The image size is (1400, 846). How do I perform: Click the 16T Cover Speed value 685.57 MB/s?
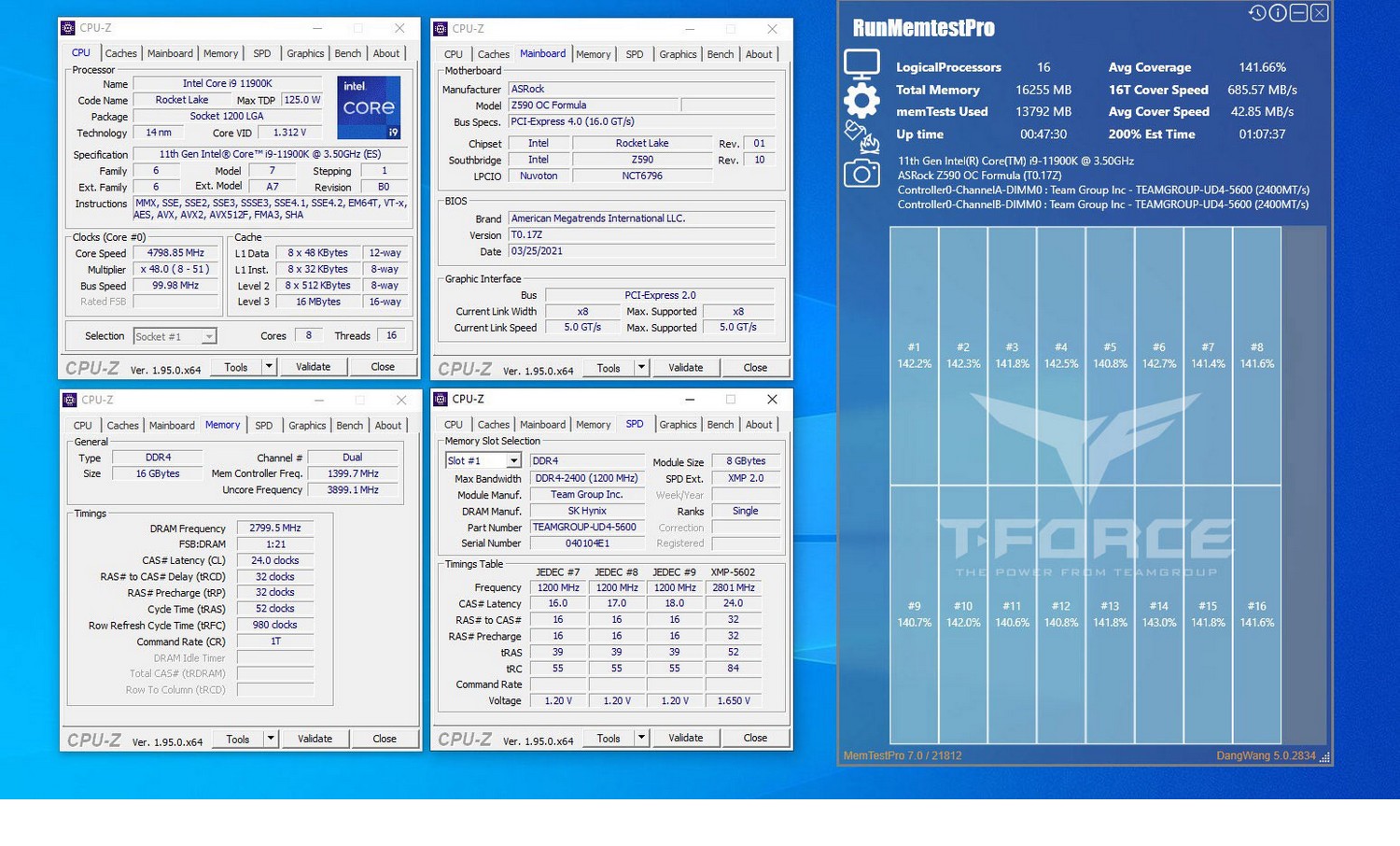click(1263, 90)
